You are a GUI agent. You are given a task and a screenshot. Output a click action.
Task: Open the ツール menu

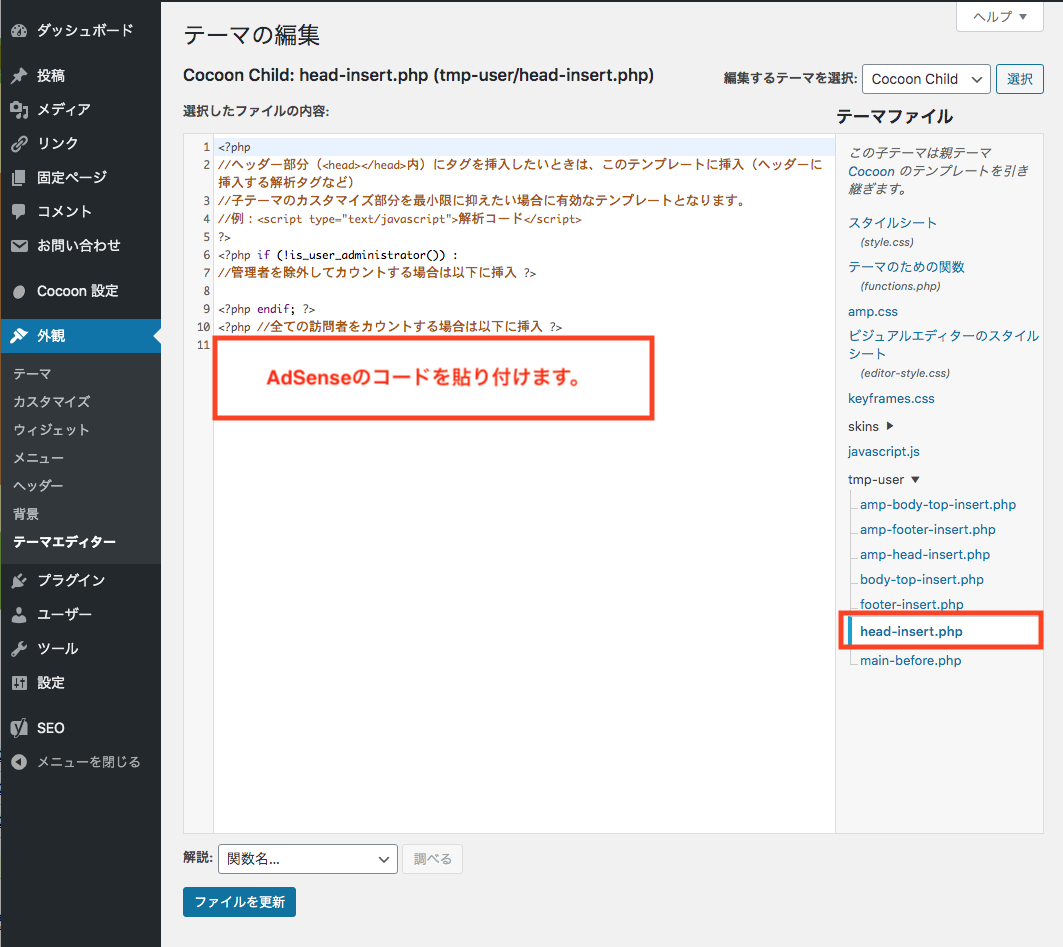[58, 649]
